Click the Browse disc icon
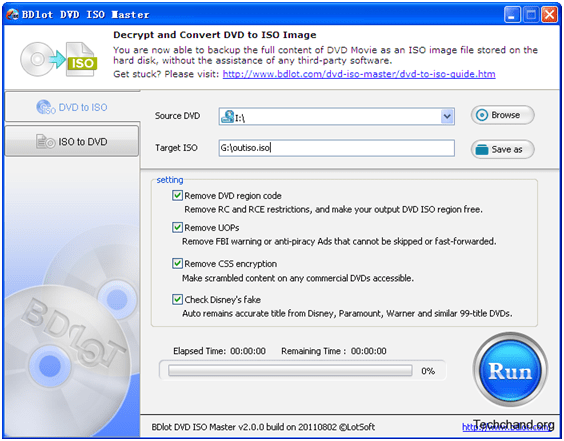The width and height of the screenshot is (564, 441). pyautogui.click(x=482, y=115)
